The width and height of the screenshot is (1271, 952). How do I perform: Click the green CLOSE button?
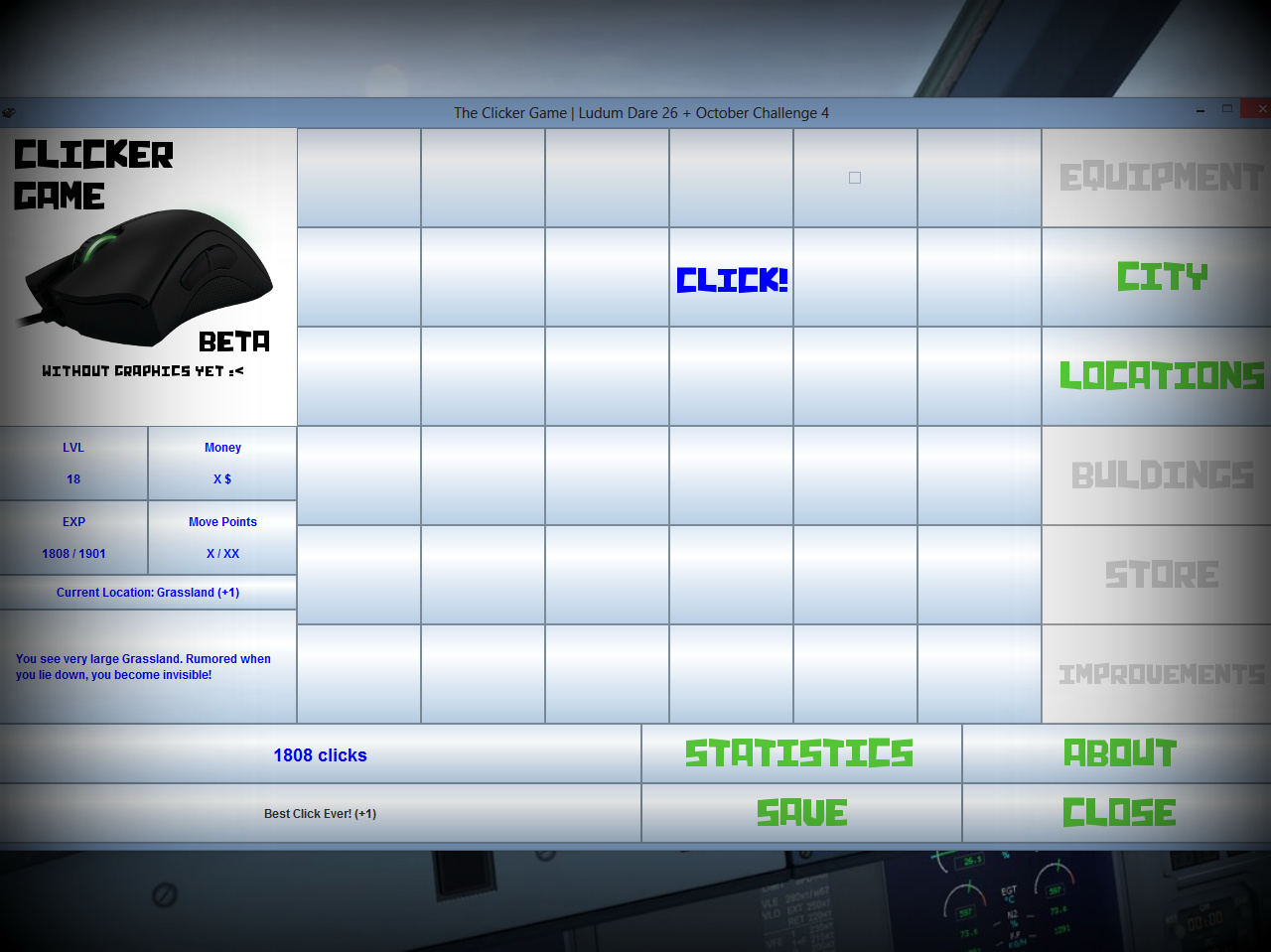1118,813
